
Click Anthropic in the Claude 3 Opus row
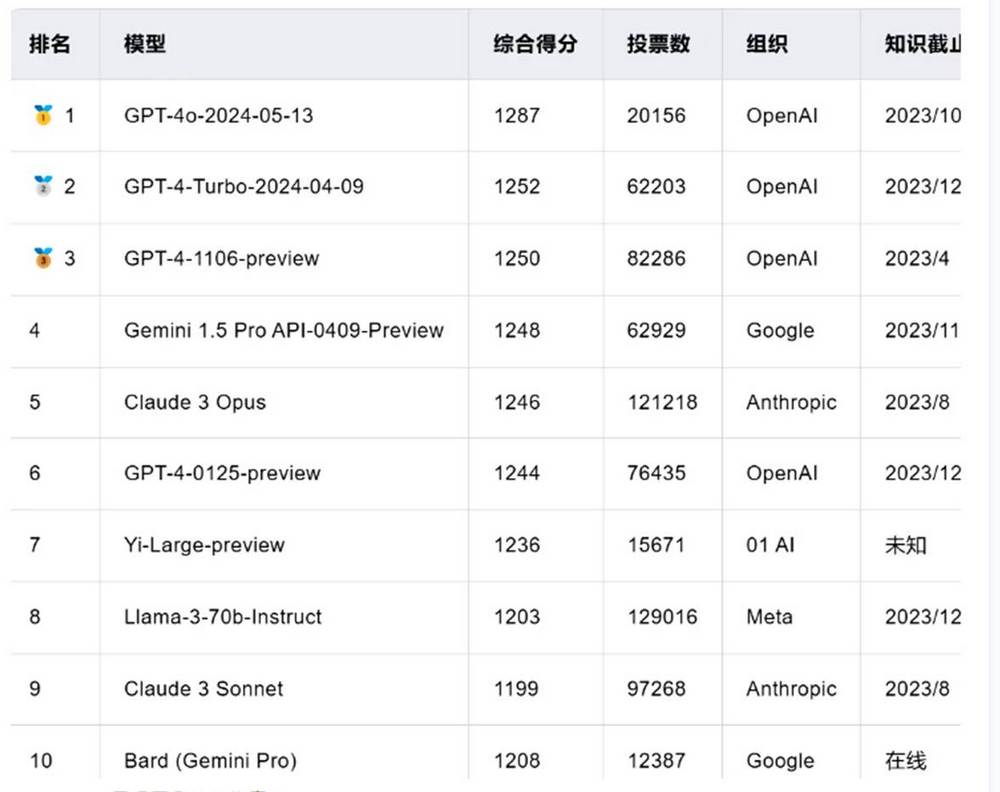791,402
